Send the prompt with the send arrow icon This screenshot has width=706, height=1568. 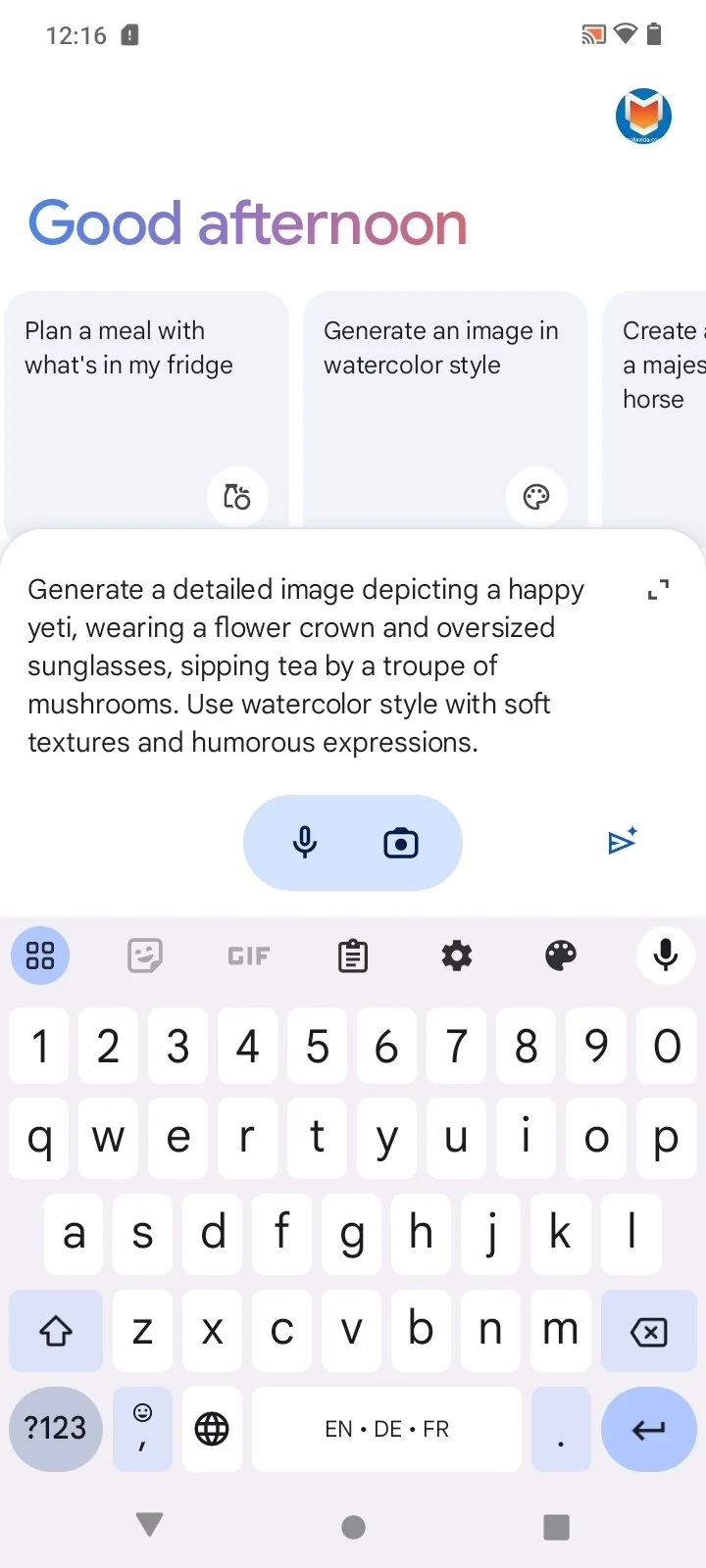(x=623, y=841)
